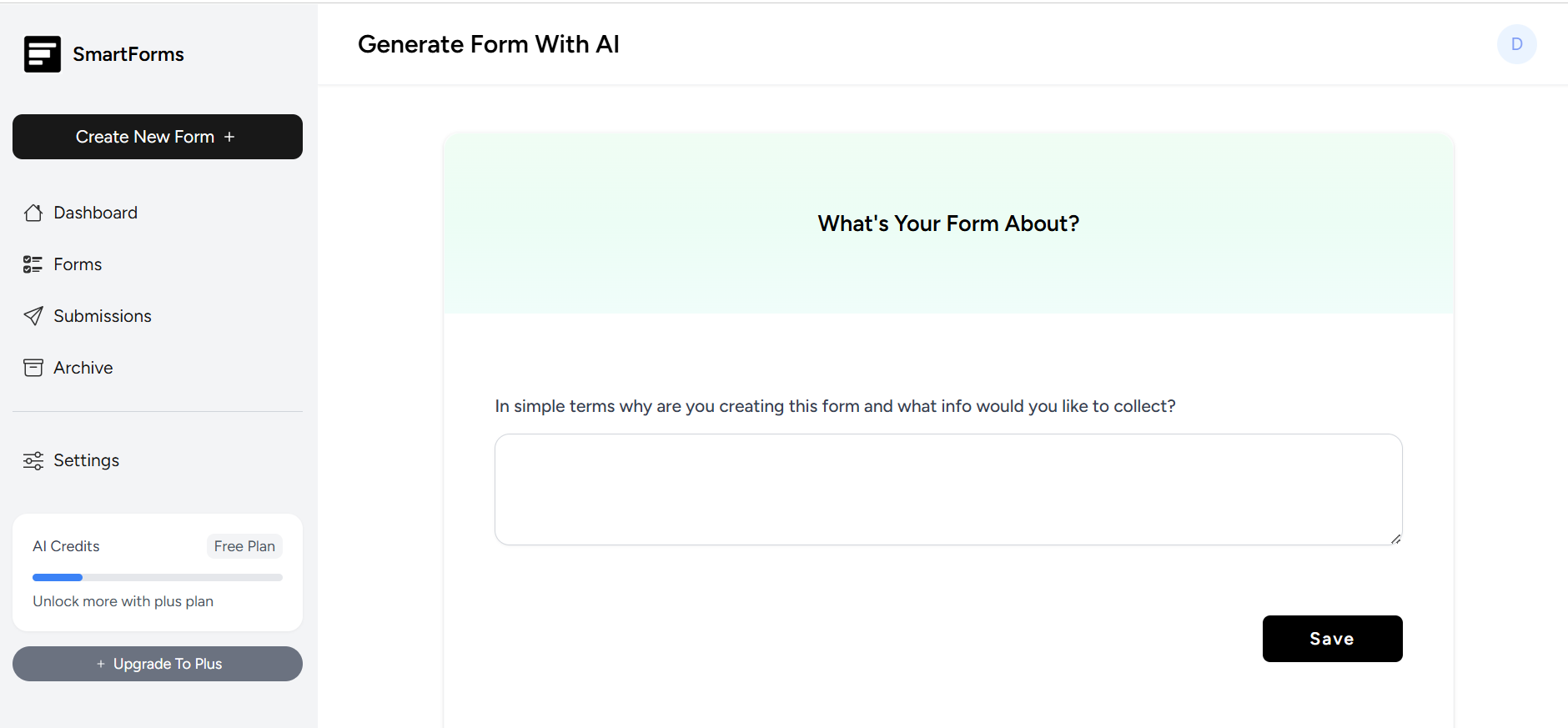
Task: Click inside the form description textarea
Action: coord(947,490)
